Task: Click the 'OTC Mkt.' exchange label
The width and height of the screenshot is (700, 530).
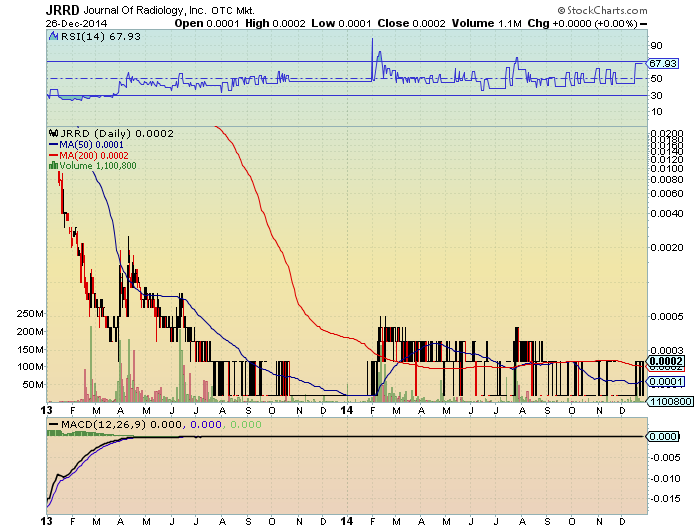Action: (x=233, y=11)
